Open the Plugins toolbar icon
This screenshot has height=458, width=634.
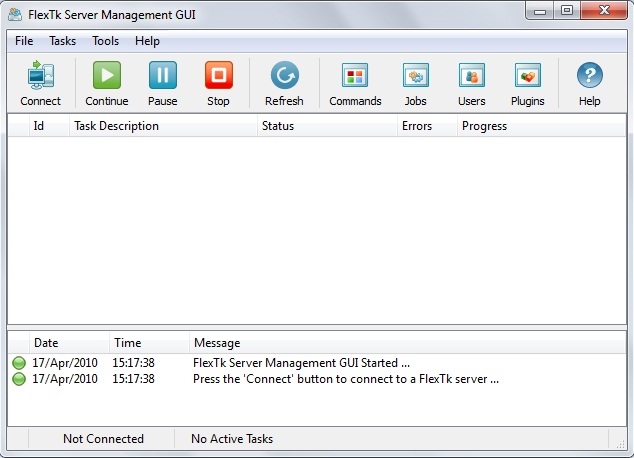[x=528, y=75]
